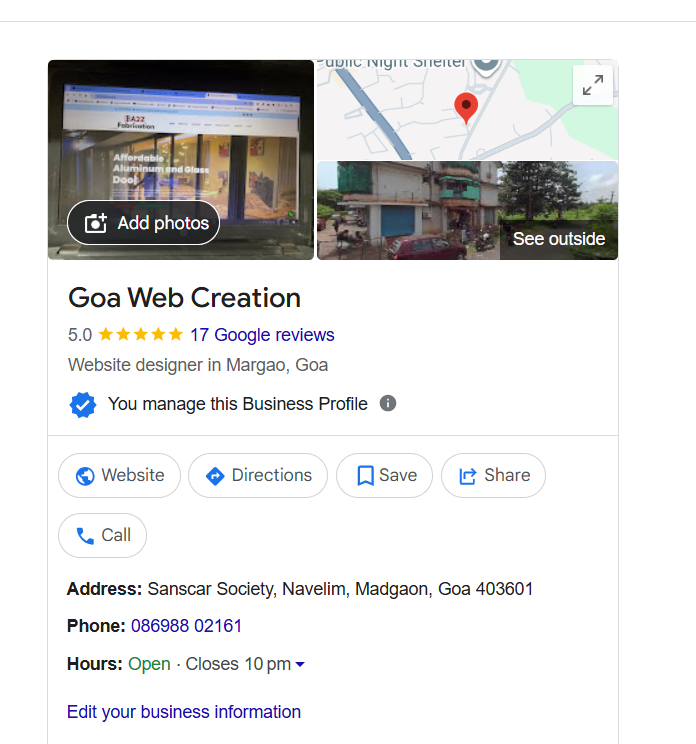Image resolution: width=696 pixels, height=744 pixels.
Task: Click the info icon beside Business Profile
Action: tap(388, 403)
